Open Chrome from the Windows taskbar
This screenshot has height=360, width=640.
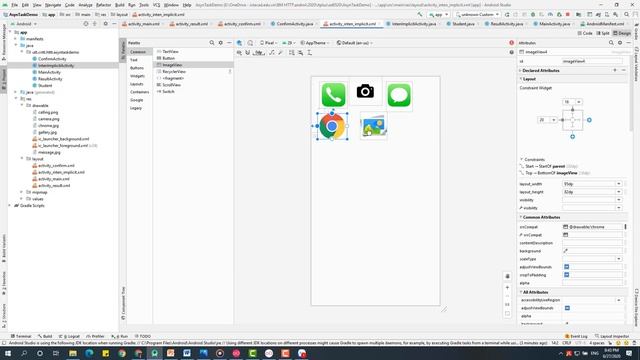(122, 353)
